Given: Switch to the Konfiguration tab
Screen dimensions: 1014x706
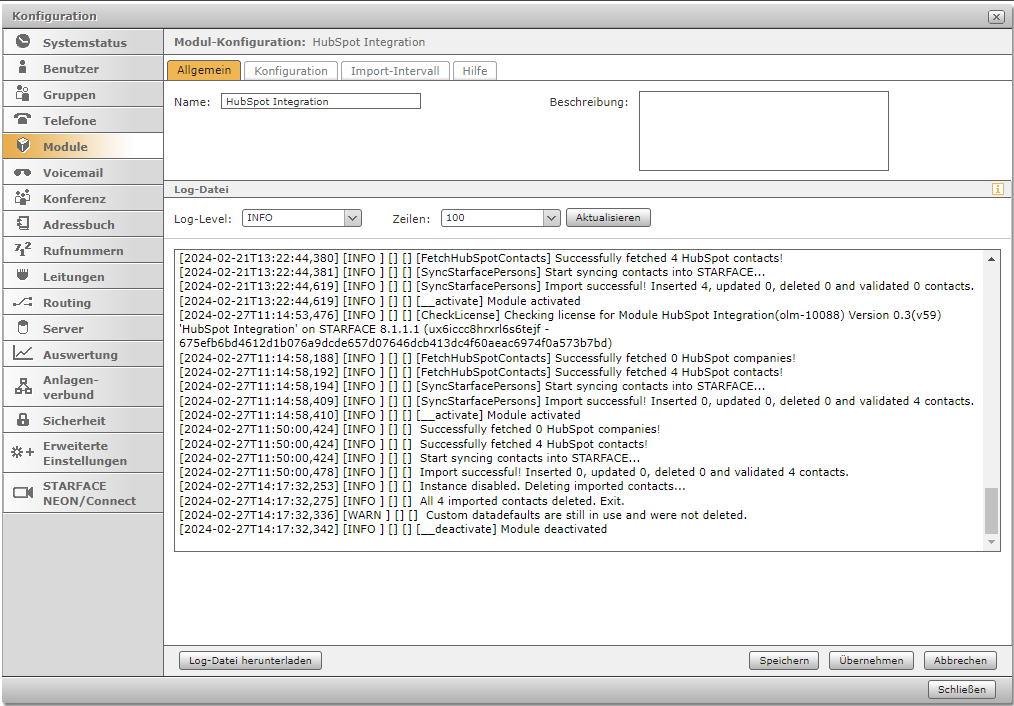Looking at the screenshot, I should tap(290, 71).
